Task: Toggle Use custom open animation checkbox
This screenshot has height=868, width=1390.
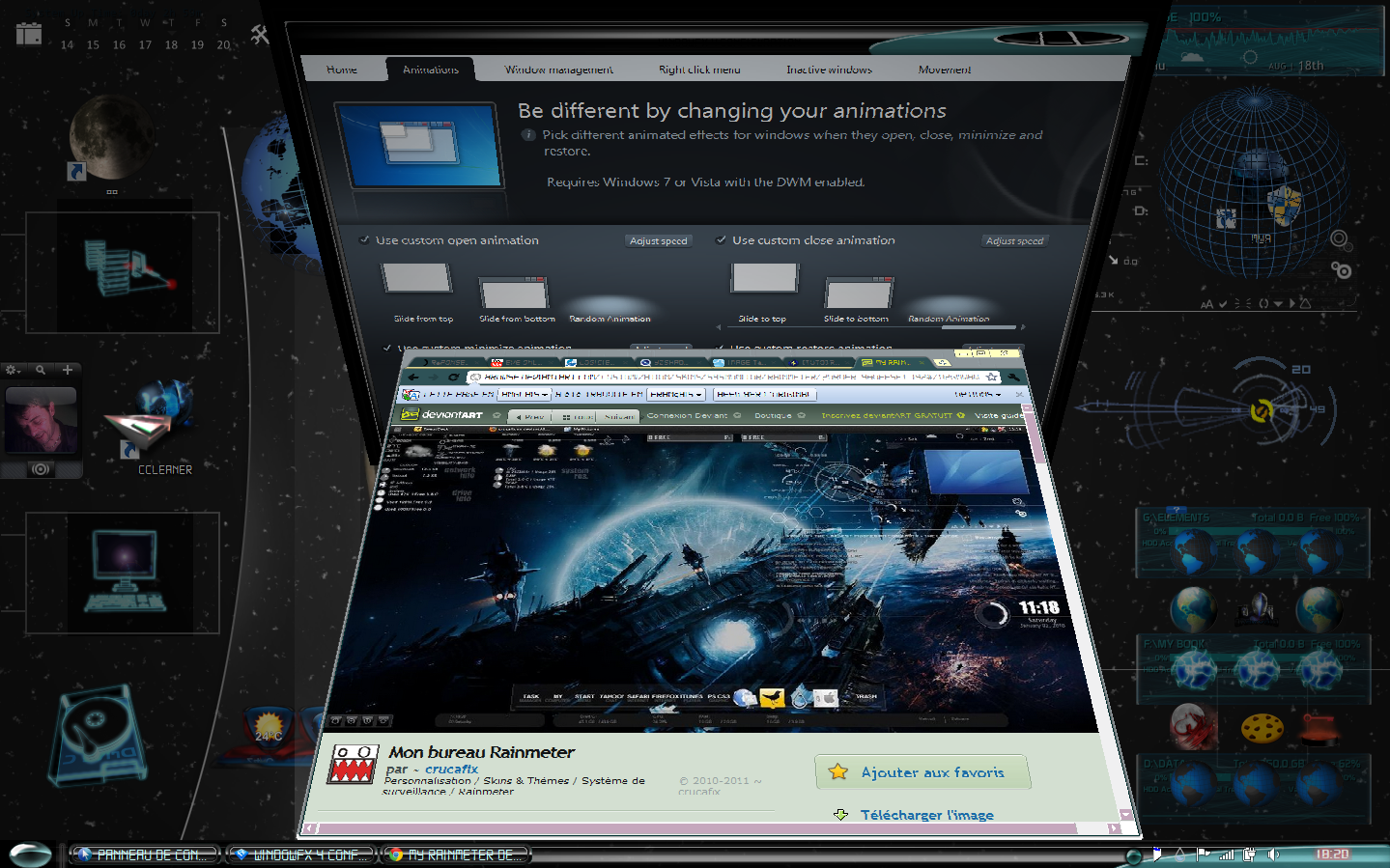Action: (364, 240)
